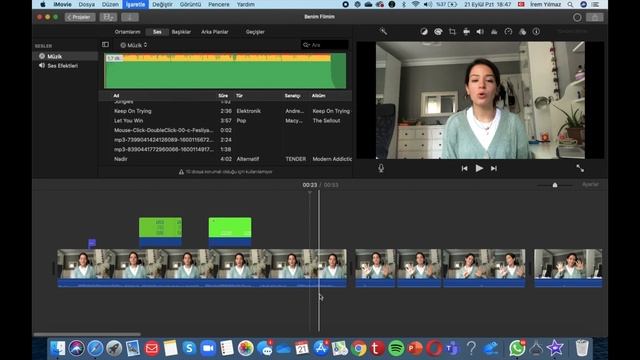Show clip information

click(536, 31)
